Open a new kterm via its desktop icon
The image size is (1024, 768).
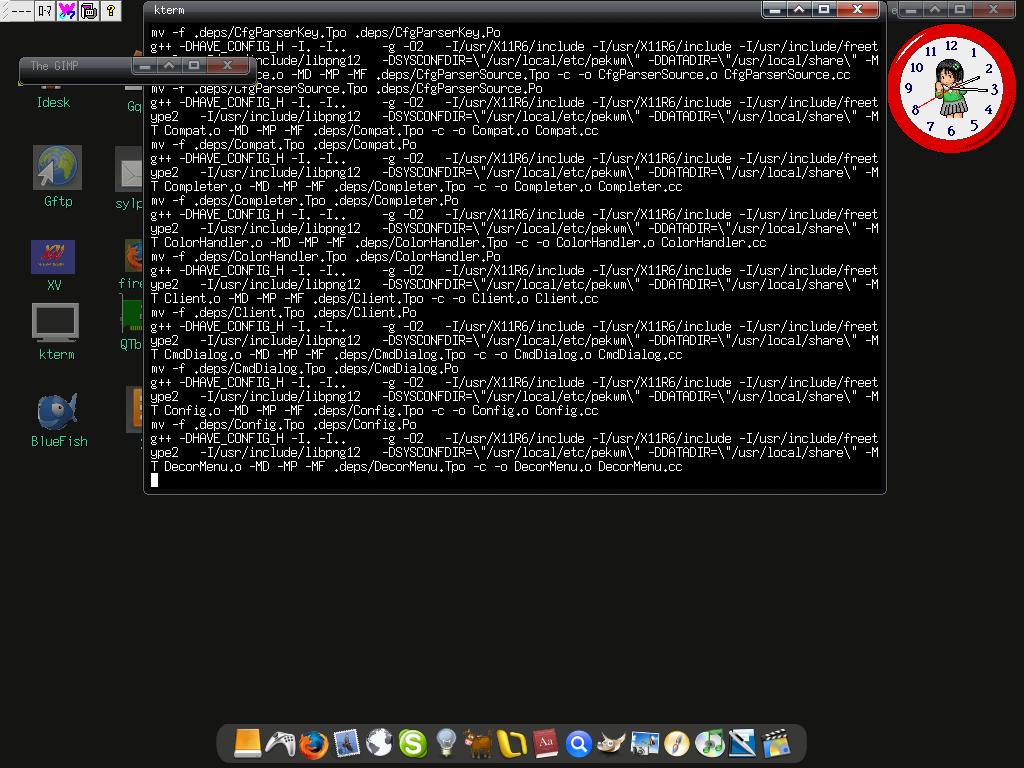(x=53, y=322)
